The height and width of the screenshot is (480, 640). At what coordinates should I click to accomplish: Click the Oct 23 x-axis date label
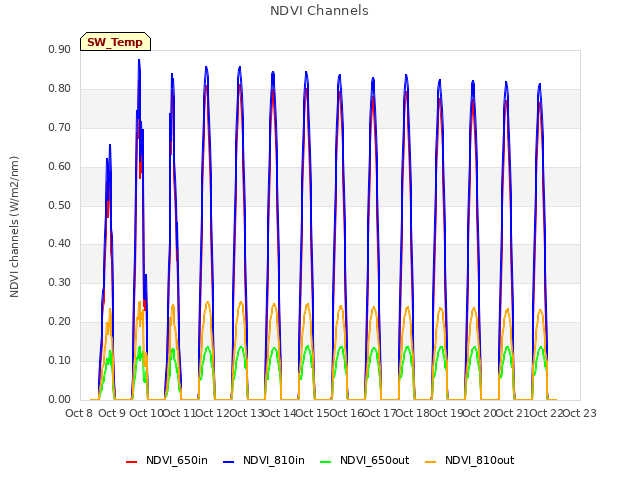coord(580,413)
